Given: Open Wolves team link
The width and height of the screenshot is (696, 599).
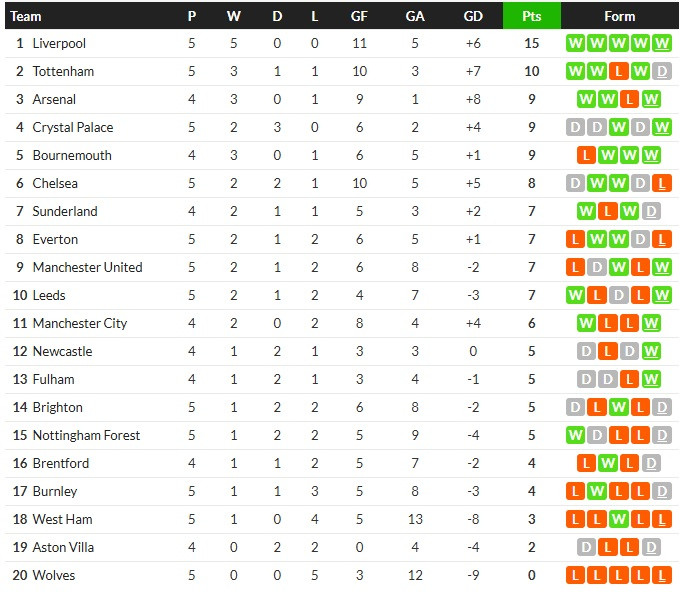Looking at the screenshot, I should 54,575.
